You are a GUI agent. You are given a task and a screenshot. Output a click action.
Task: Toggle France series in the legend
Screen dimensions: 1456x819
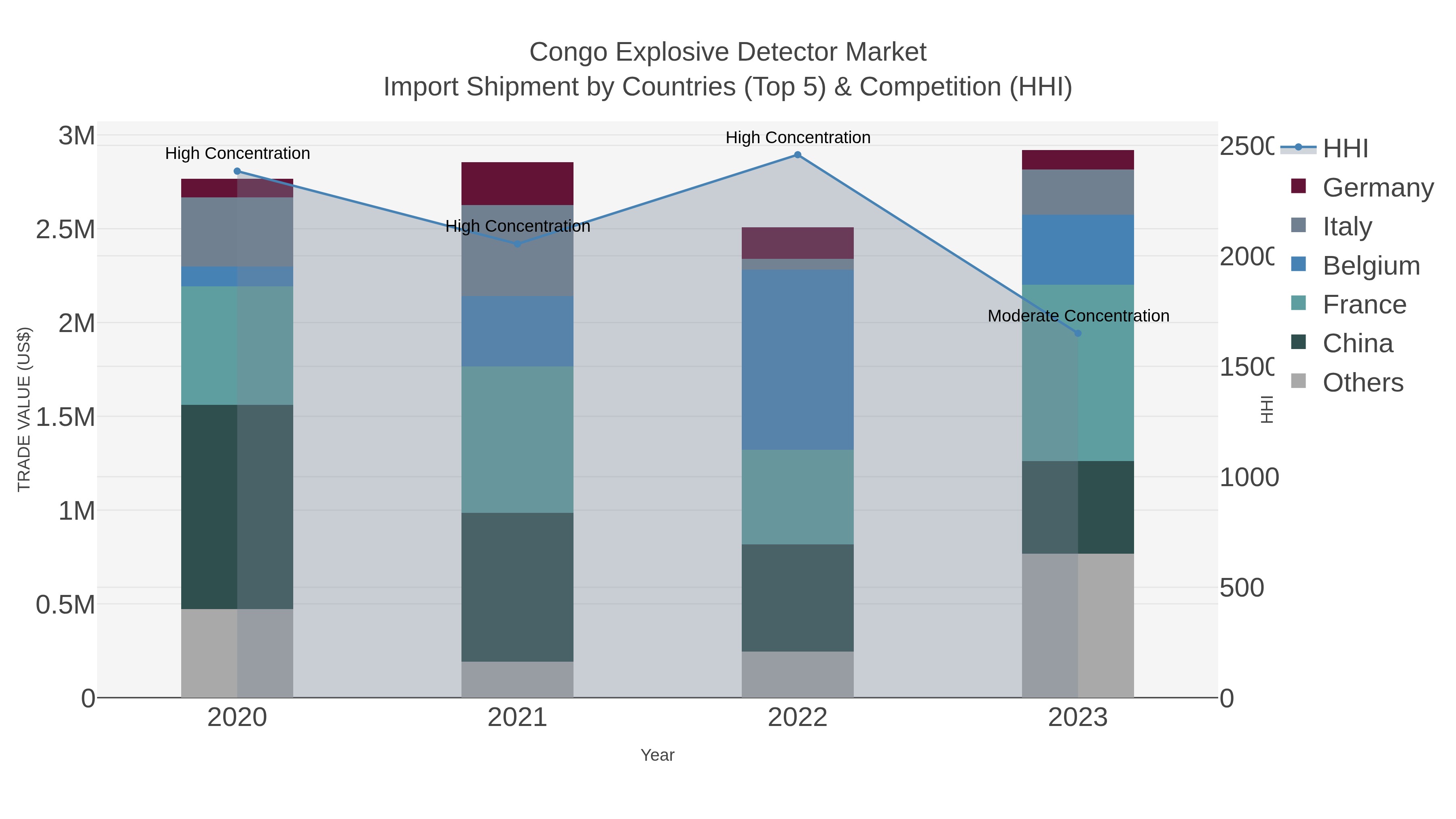pos(1348,304)
